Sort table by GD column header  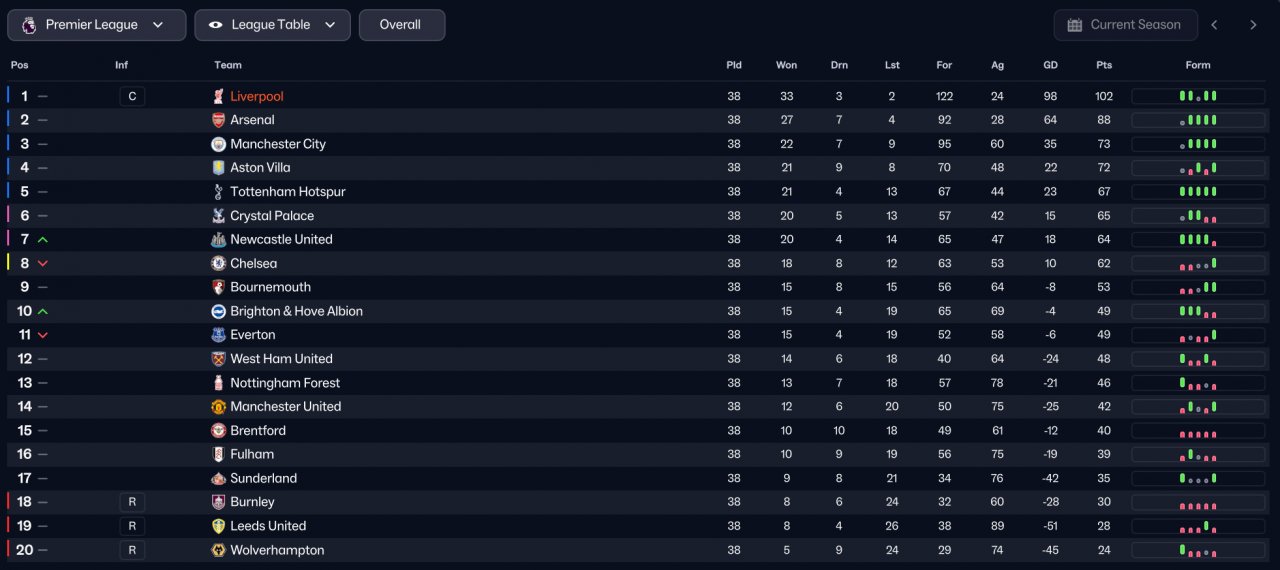pyautogui.click(x=1050, y=65)
